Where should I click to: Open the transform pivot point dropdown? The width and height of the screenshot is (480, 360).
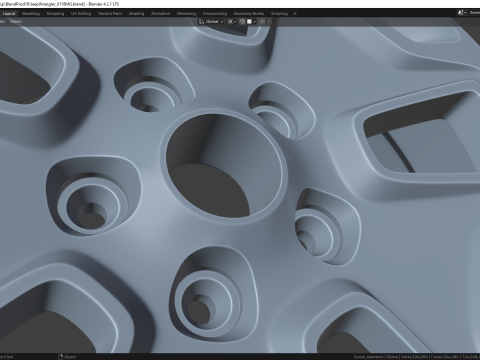[x=232, y=22]
